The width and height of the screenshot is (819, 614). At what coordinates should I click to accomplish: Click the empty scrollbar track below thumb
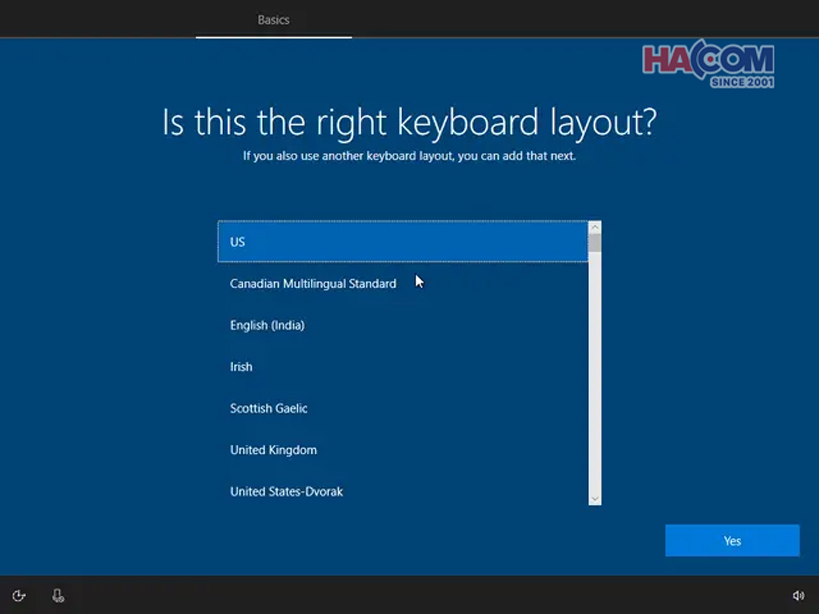[594, 380]
